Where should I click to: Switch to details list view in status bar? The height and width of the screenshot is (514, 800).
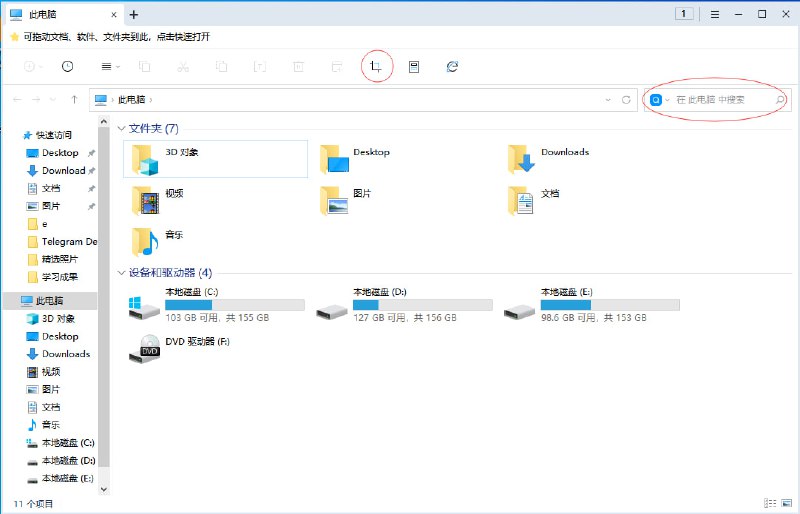click(769, 503)
